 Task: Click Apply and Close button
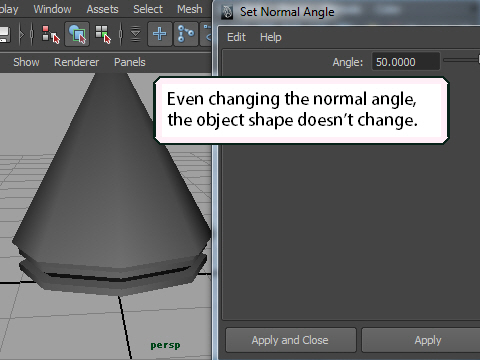pyautogui.click(x=291, y=340)
